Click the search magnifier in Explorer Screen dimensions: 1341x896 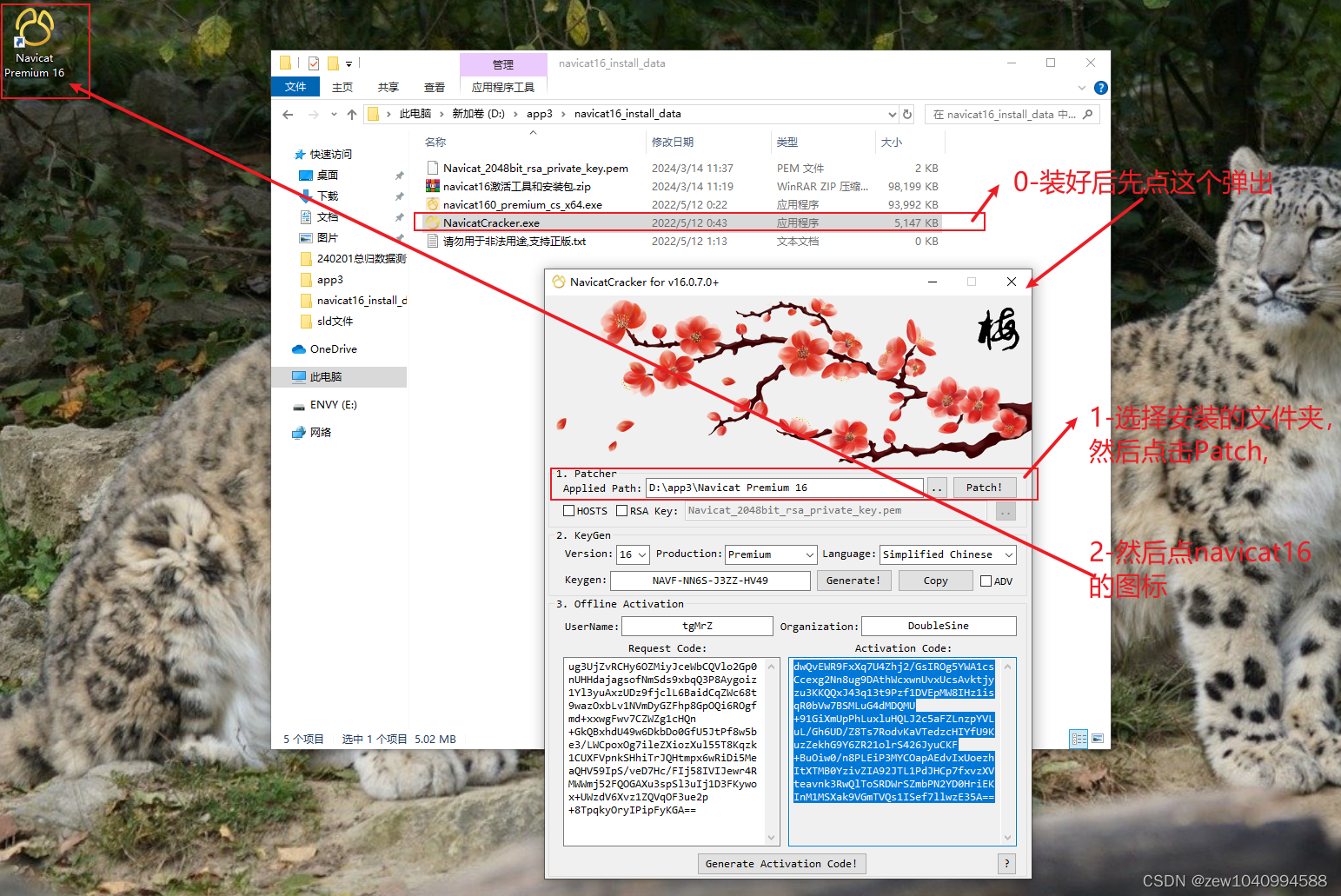tap(1087, 114)
